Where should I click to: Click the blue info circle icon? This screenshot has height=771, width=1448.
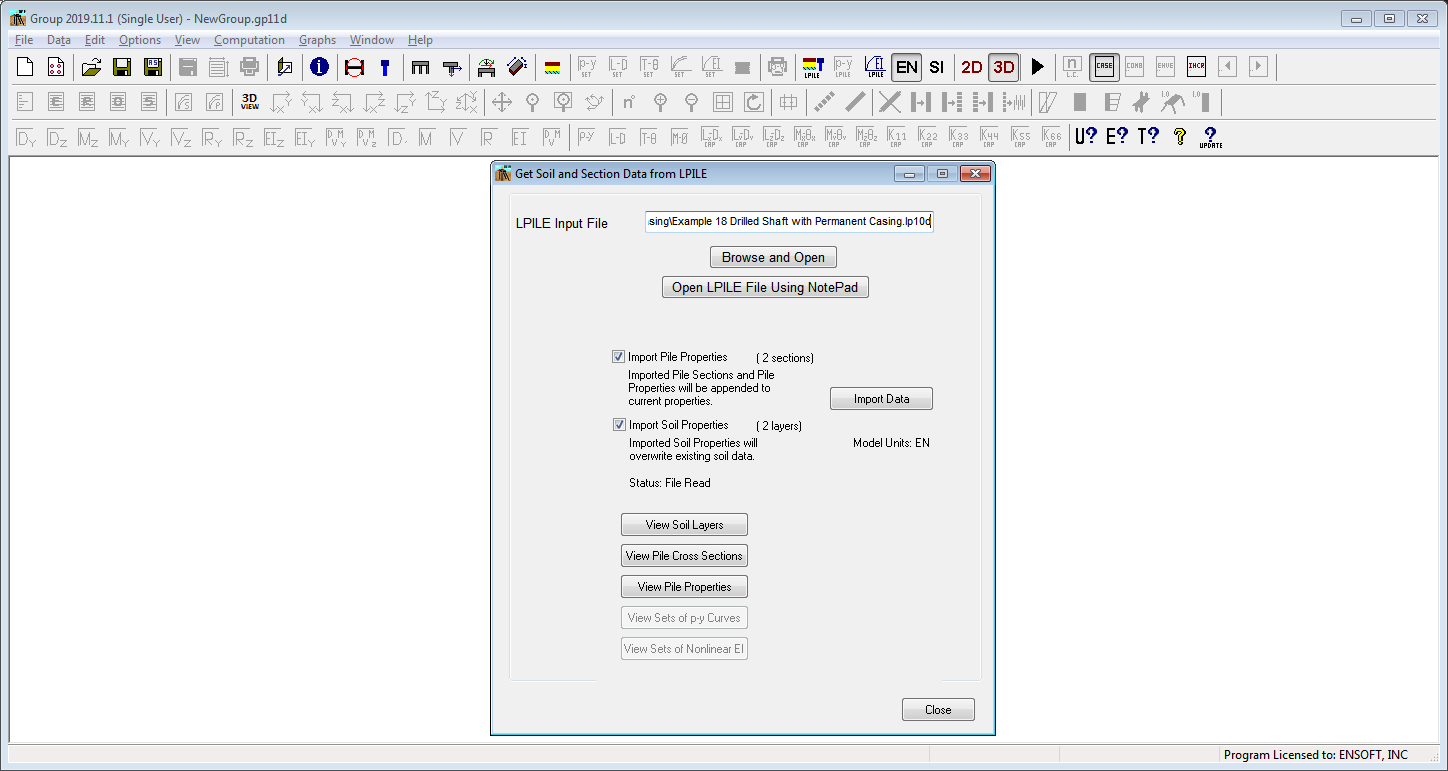coord(319,67)
